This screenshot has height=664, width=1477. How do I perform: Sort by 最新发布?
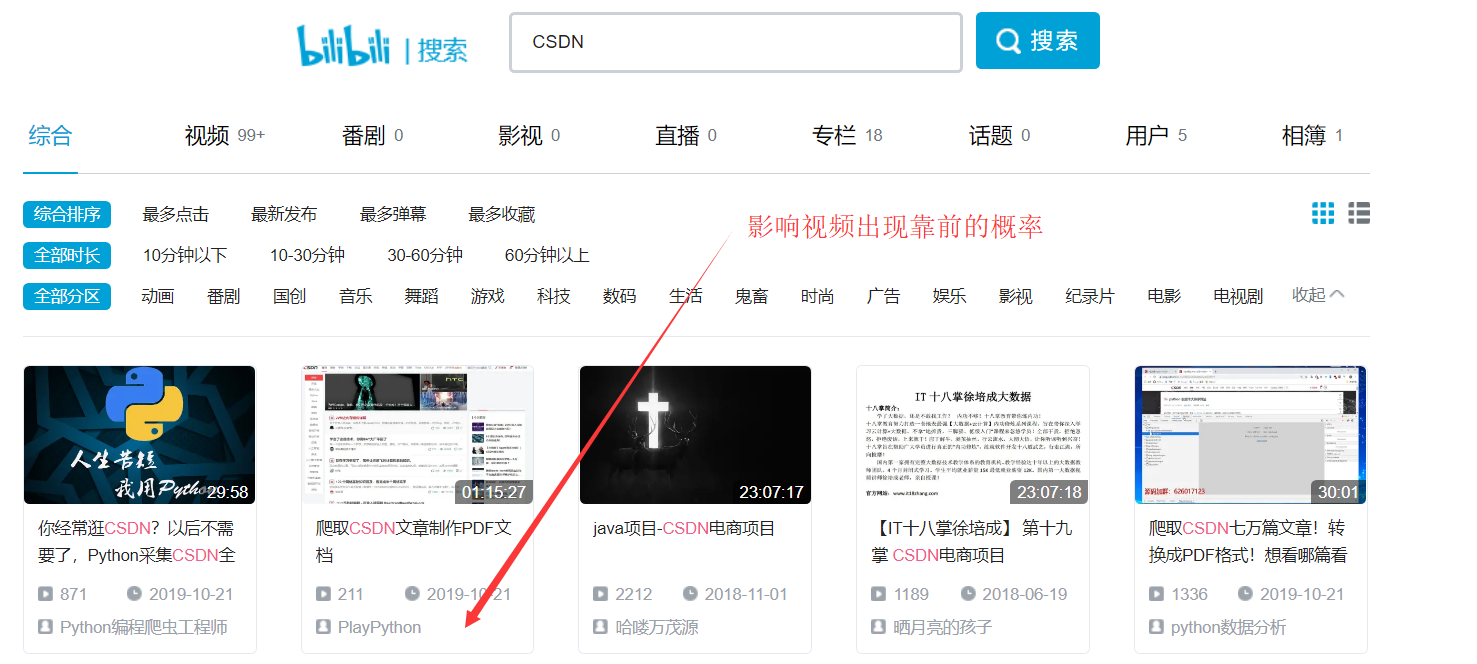tap(284, 214)
